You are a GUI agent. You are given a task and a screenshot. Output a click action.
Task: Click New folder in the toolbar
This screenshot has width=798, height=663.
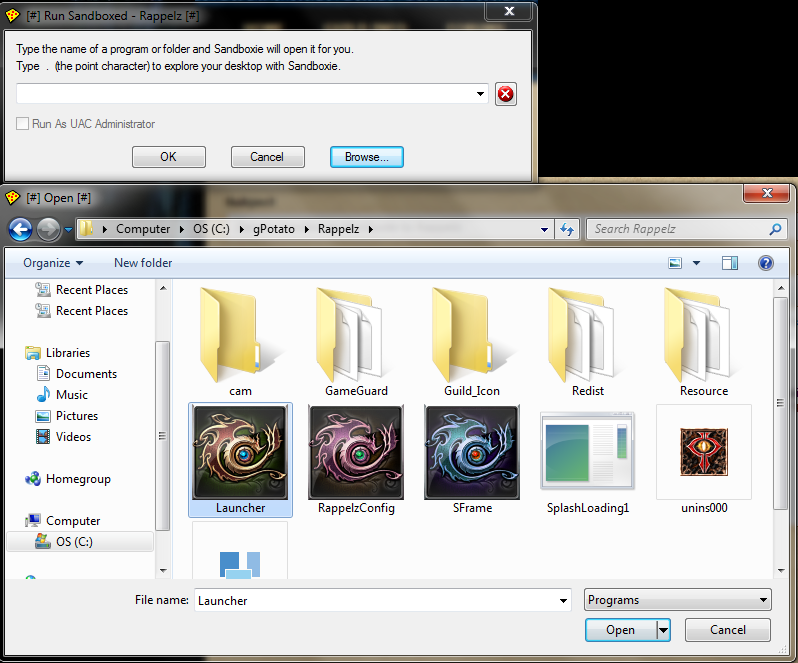pyautogui.click(x=143, y=263)
